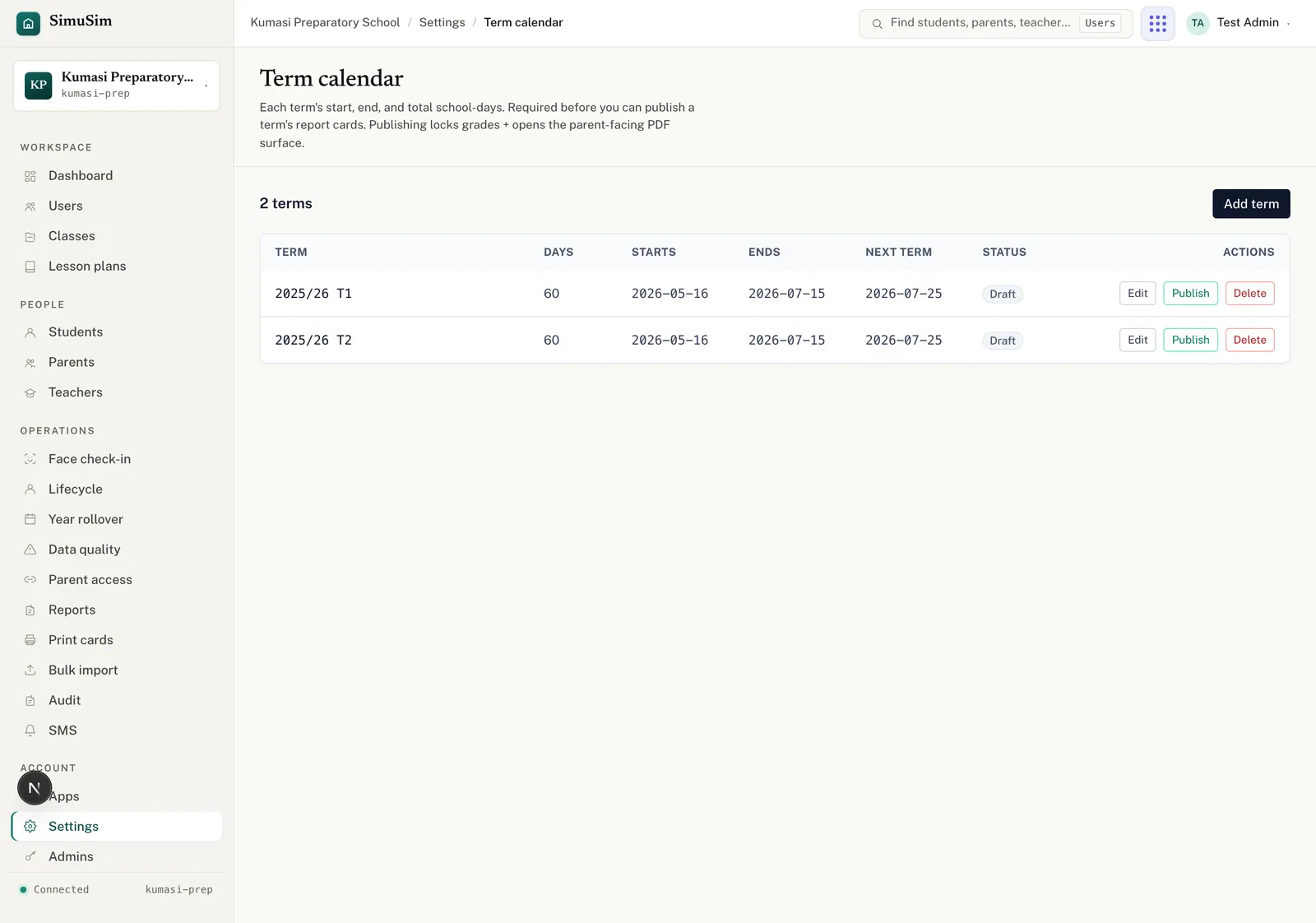The image size is (1316, 923).
Task: Click Kumasi Preparatory School breadcrumb
Action: pyautogui.click(x=325, y=23)
